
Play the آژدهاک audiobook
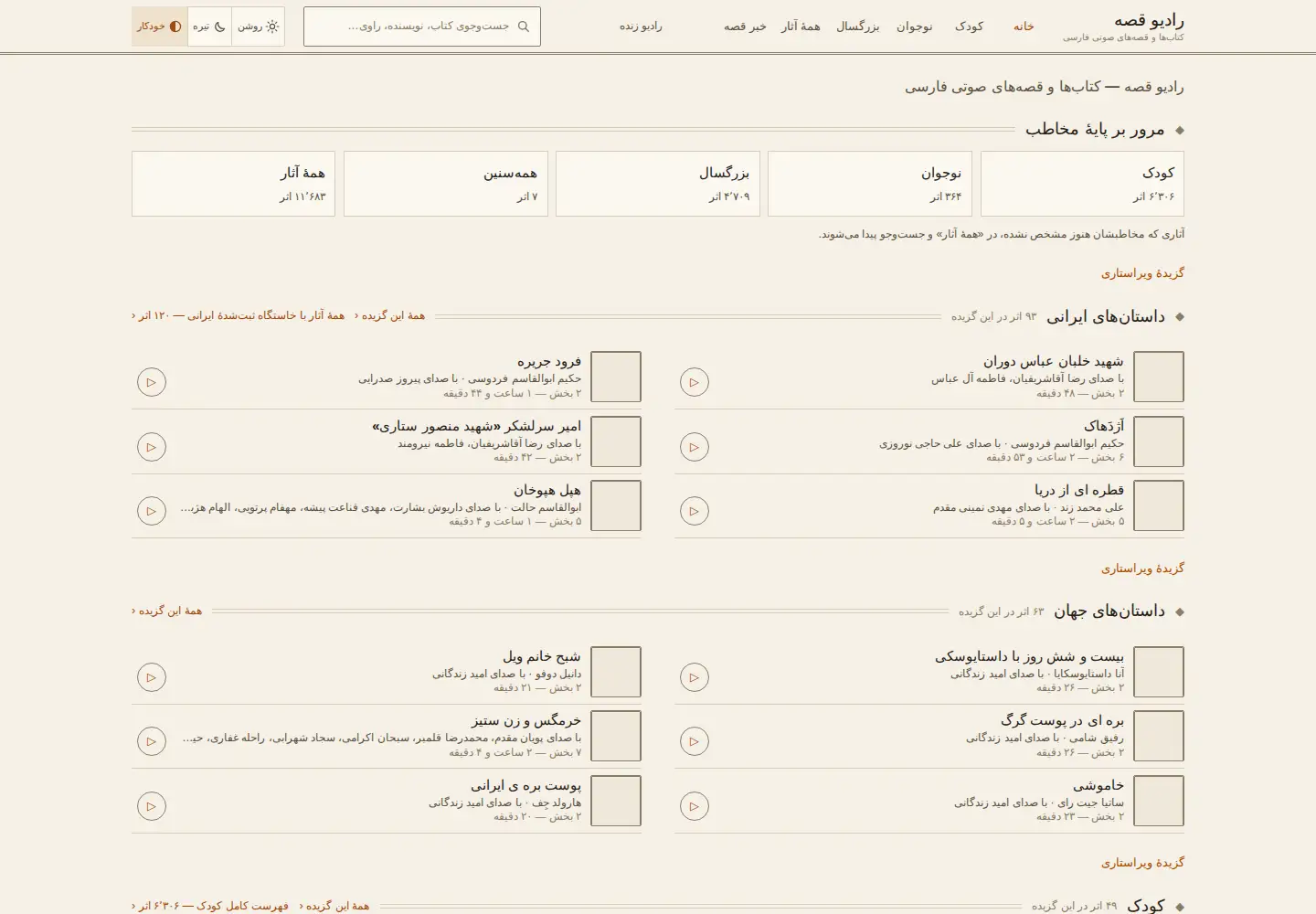tap(695, 447)
